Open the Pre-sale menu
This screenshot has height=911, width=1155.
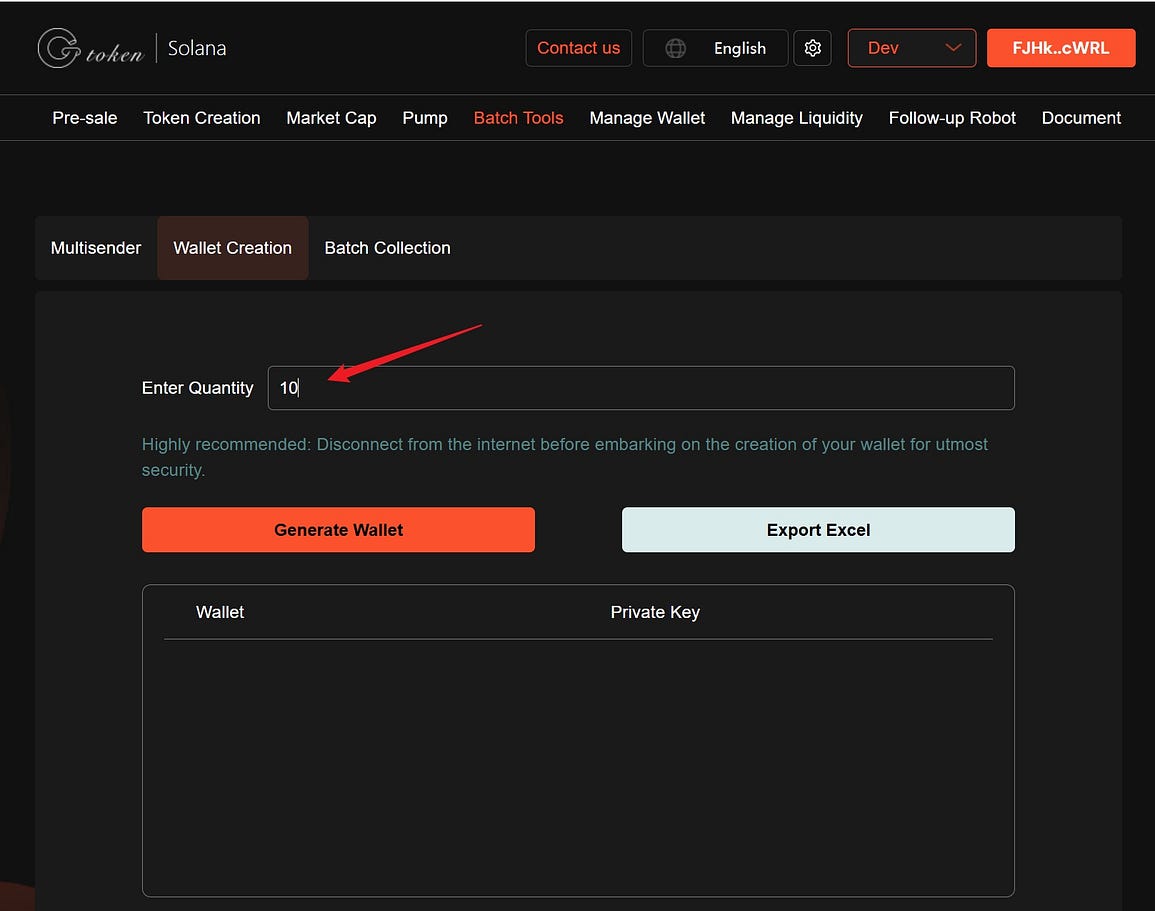[x=85, y=118]
